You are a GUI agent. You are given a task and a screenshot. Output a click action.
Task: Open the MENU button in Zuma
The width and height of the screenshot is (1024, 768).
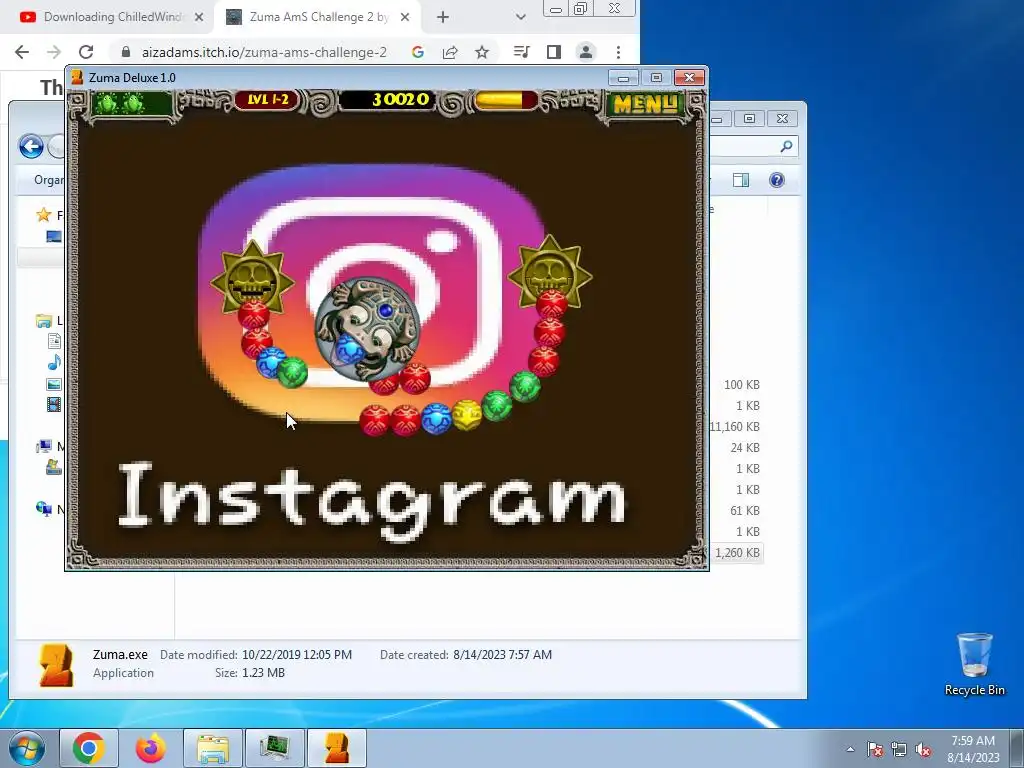click(x=645, y=104)
